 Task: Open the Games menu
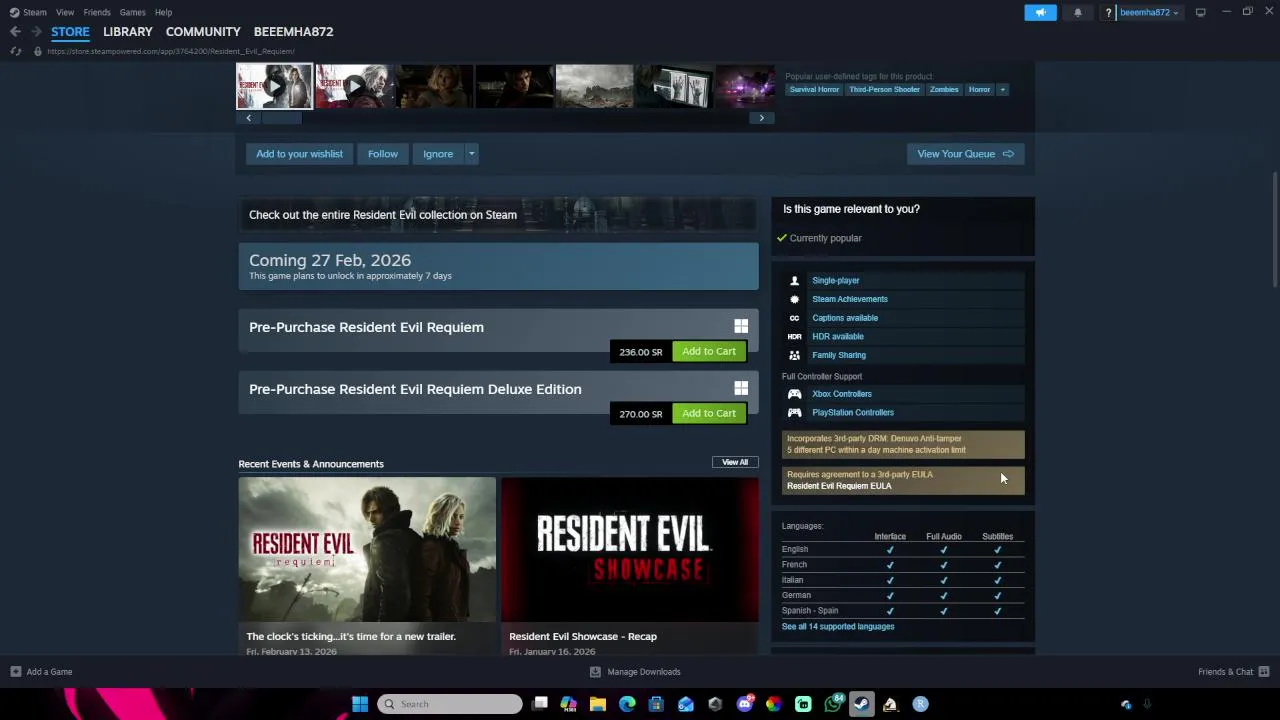coord(132,12)
